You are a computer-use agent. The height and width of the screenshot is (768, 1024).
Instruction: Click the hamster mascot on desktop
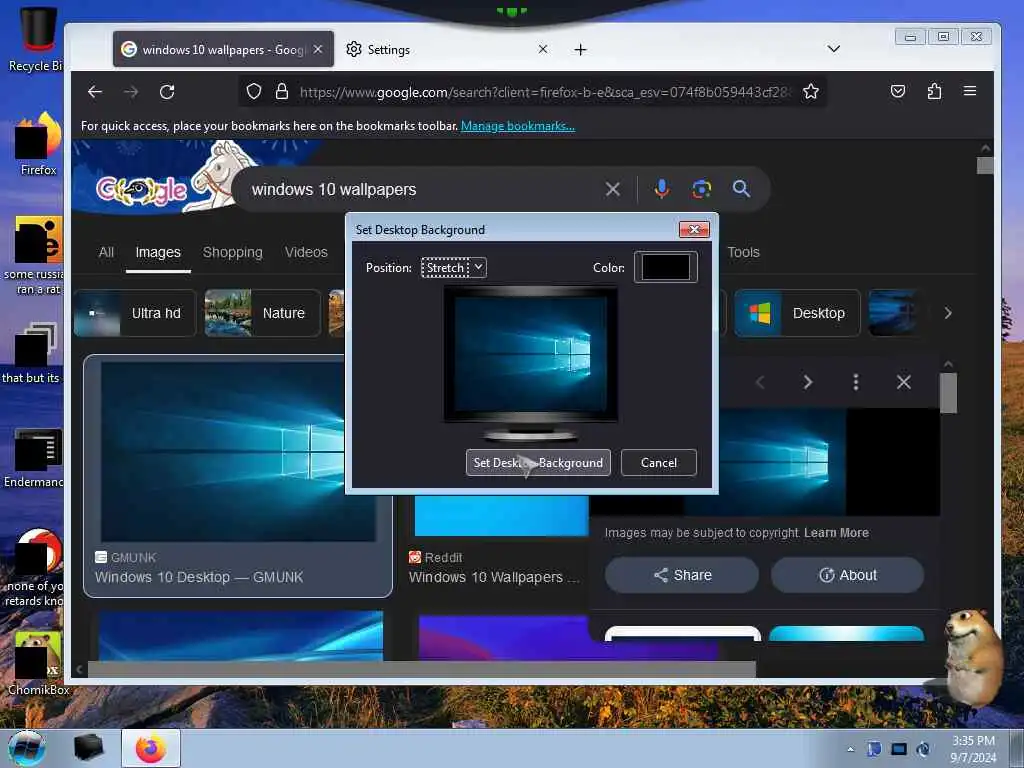click(x=974, y=656)
